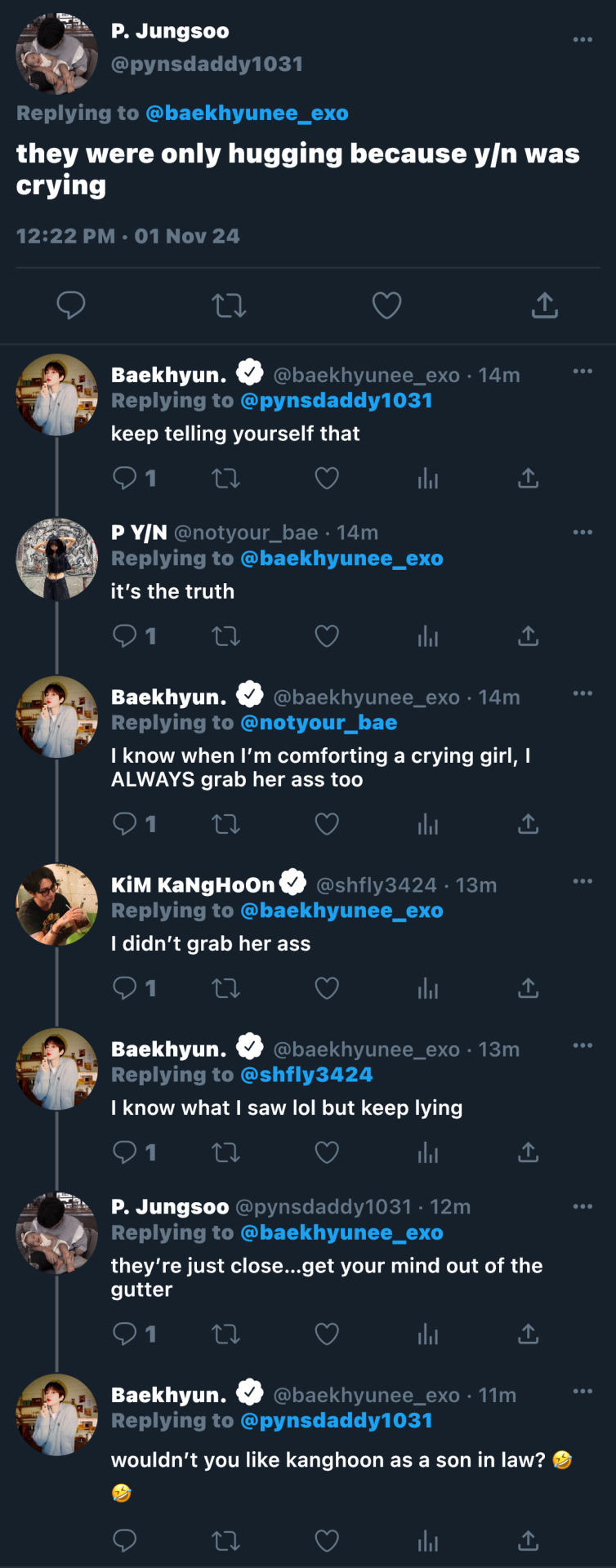Like the "son in law" reply
Screen dimensions: 616x1568
click(327, 1541)
